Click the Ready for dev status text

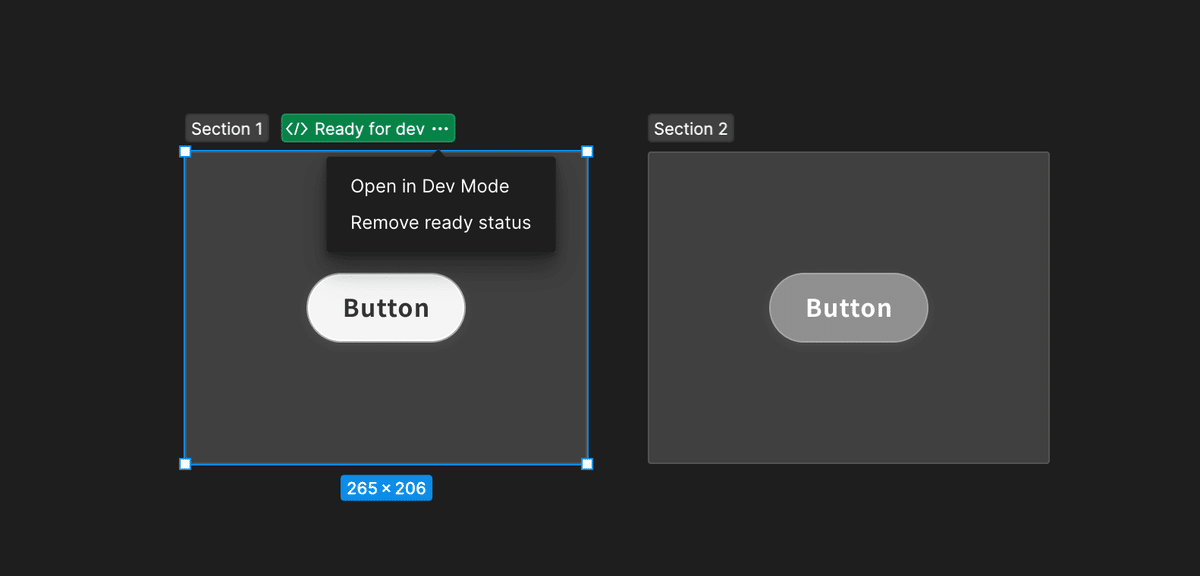(369, 129)
